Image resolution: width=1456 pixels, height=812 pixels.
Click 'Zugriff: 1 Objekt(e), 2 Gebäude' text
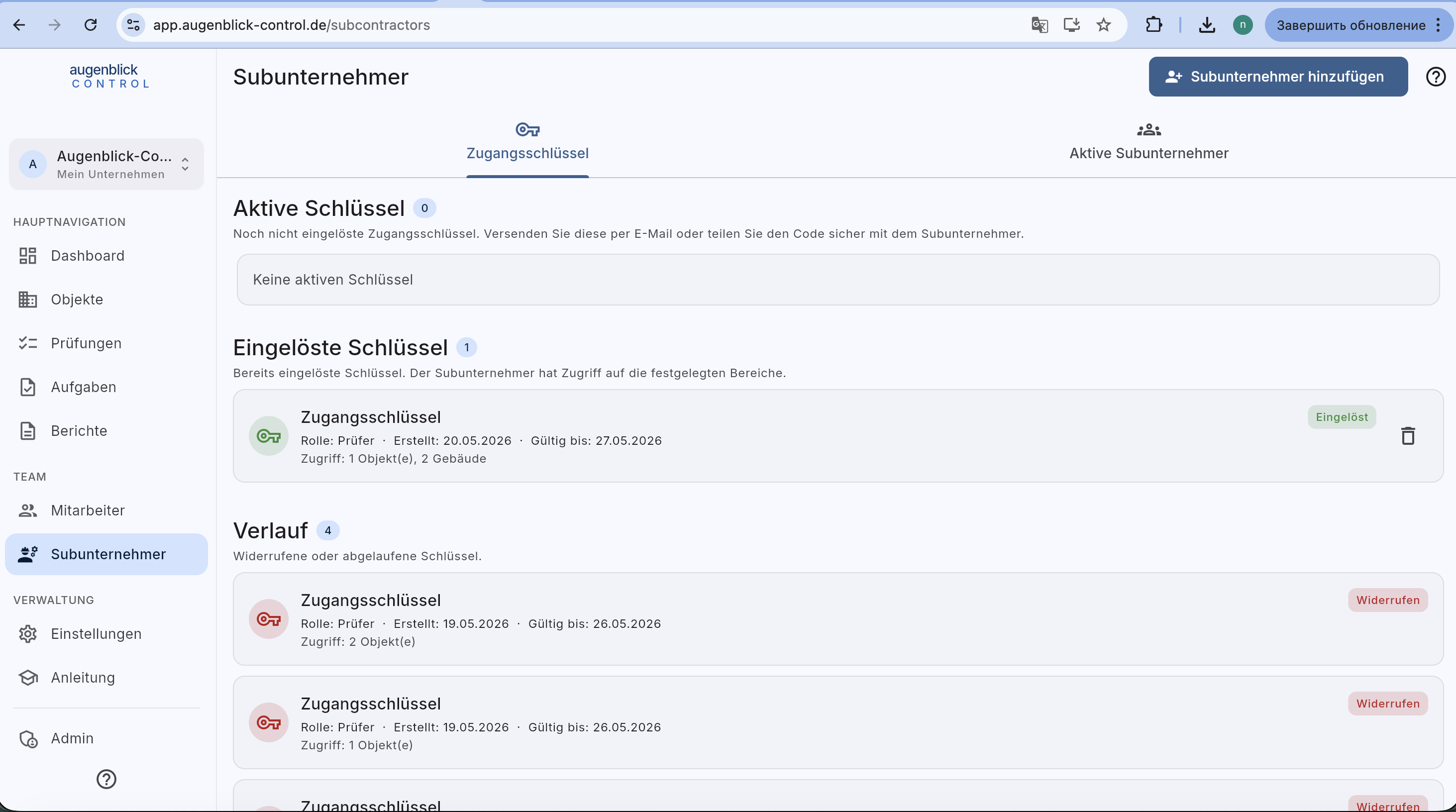[x=394, y=459]
